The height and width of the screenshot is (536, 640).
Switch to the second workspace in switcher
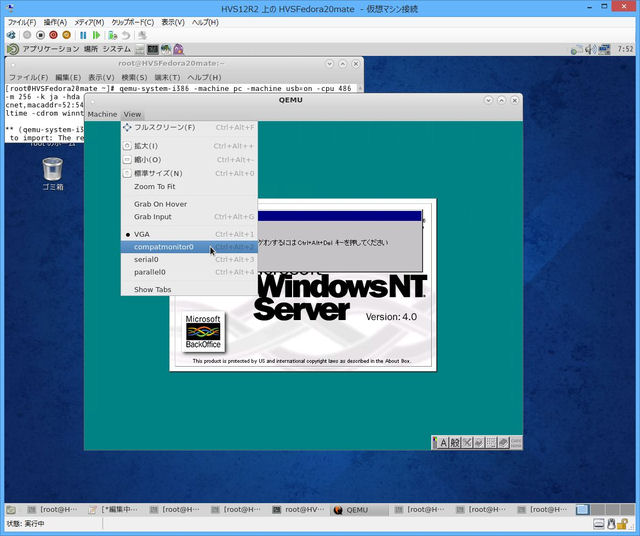point(597,509)
